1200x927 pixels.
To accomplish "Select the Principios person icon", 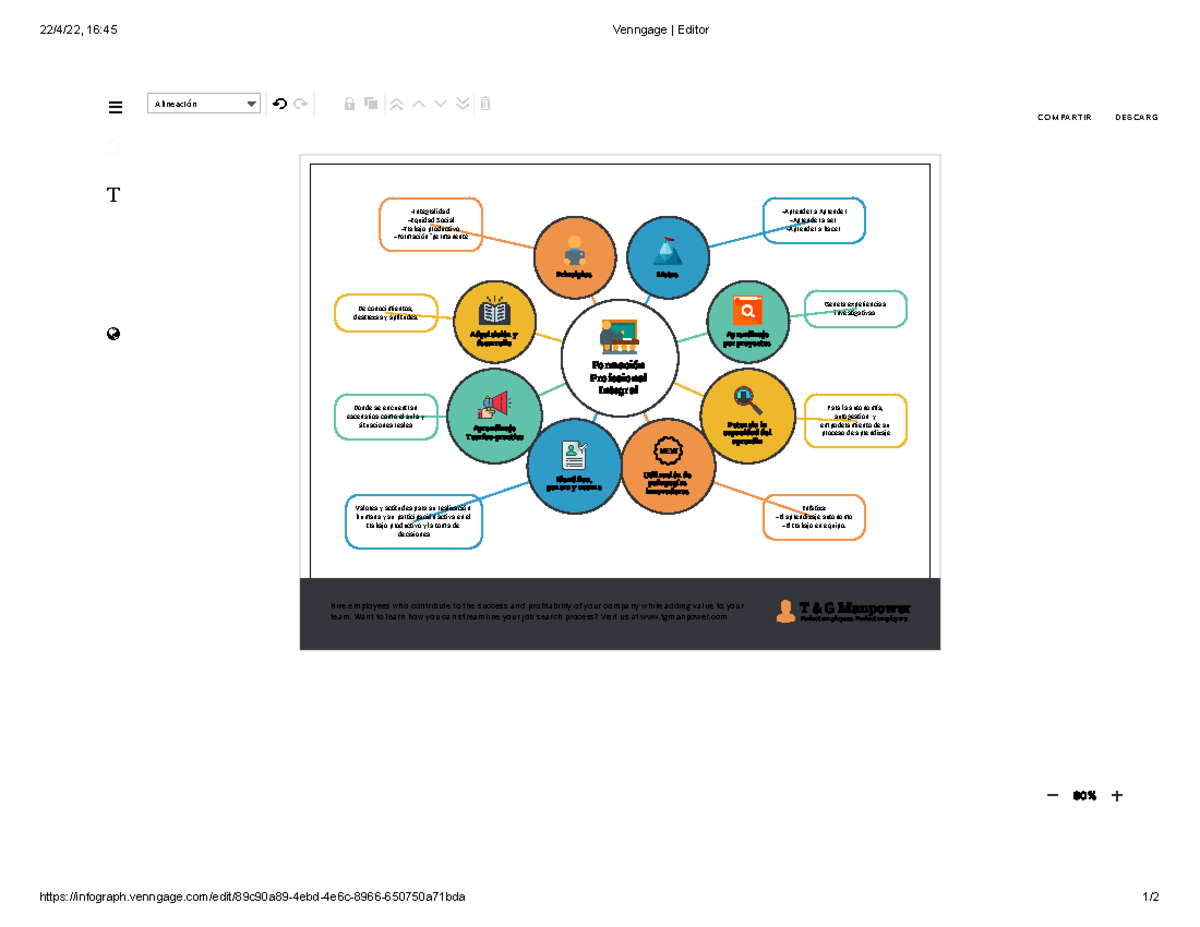I will tap(574, 248).
